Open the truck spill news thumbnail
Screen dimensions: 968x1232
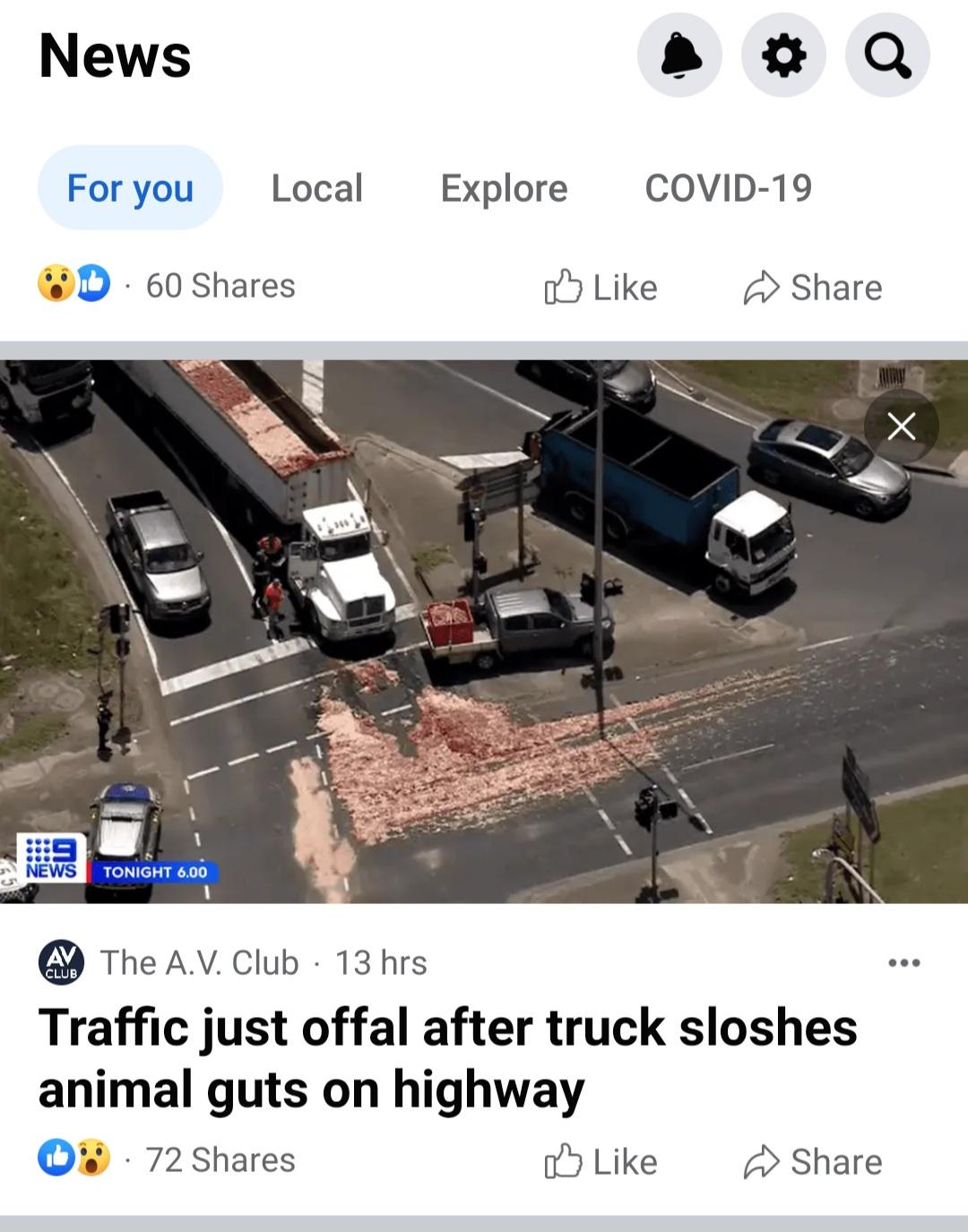(484, 631)
